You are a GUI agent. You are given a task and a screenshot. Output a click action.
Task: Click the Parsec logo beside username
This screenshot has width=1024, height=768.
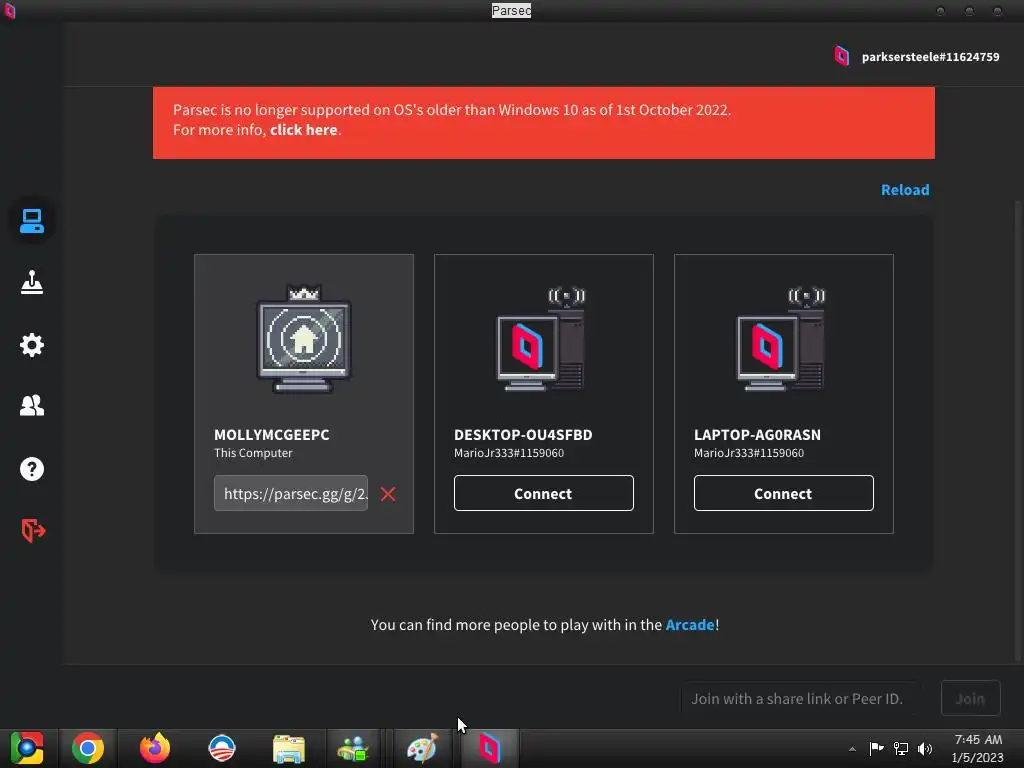point(842,56)
